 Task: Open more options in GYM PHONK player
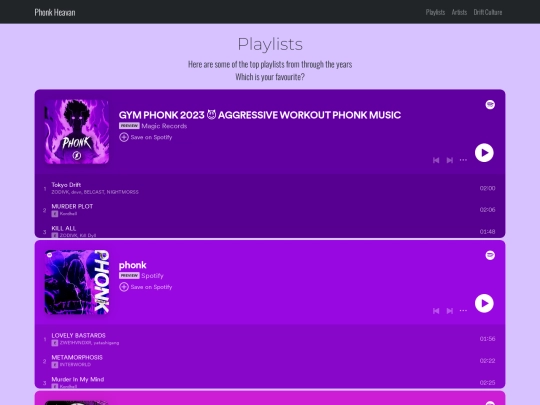pyautogui.click(x=463, y=160)
